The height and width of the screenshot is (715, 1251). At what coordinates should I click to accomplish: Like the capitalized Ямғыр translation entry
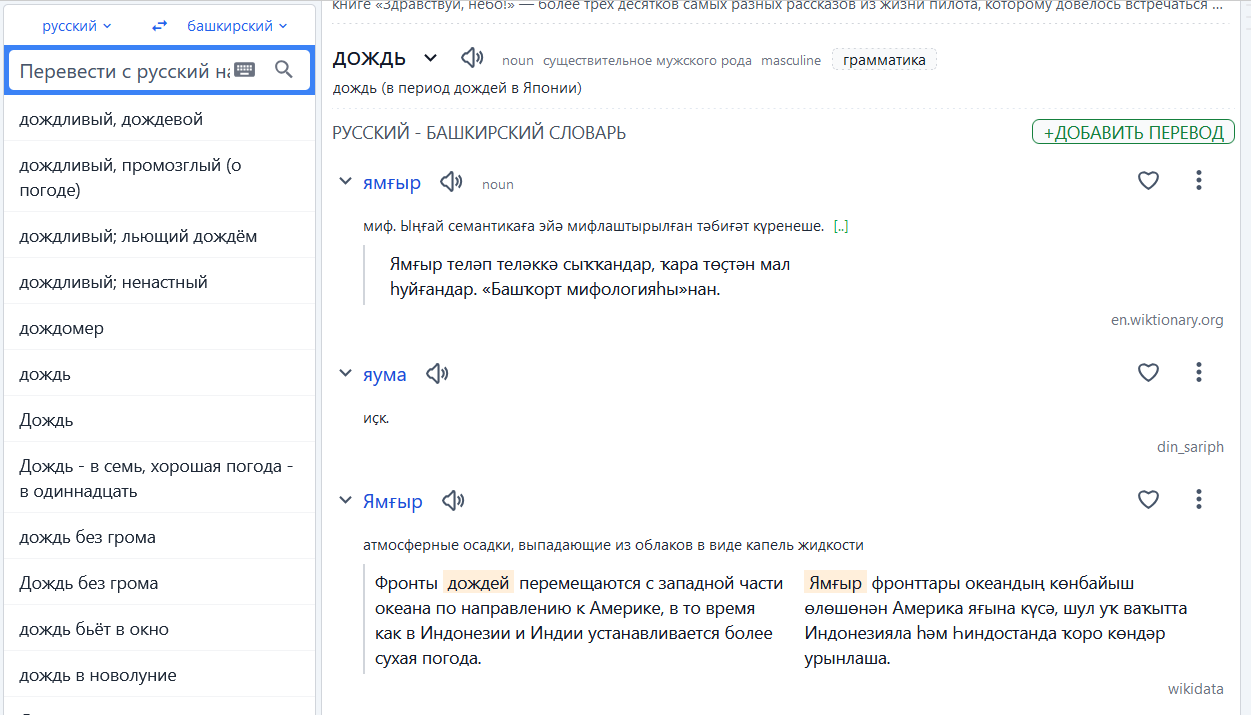[1148, 500]
